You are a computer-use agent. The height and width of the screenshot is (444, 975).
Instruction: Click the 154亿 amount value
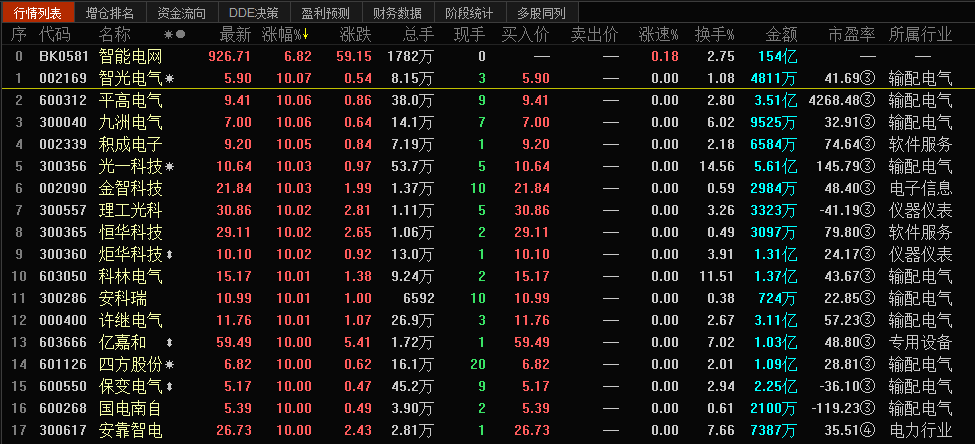(777, 57)
